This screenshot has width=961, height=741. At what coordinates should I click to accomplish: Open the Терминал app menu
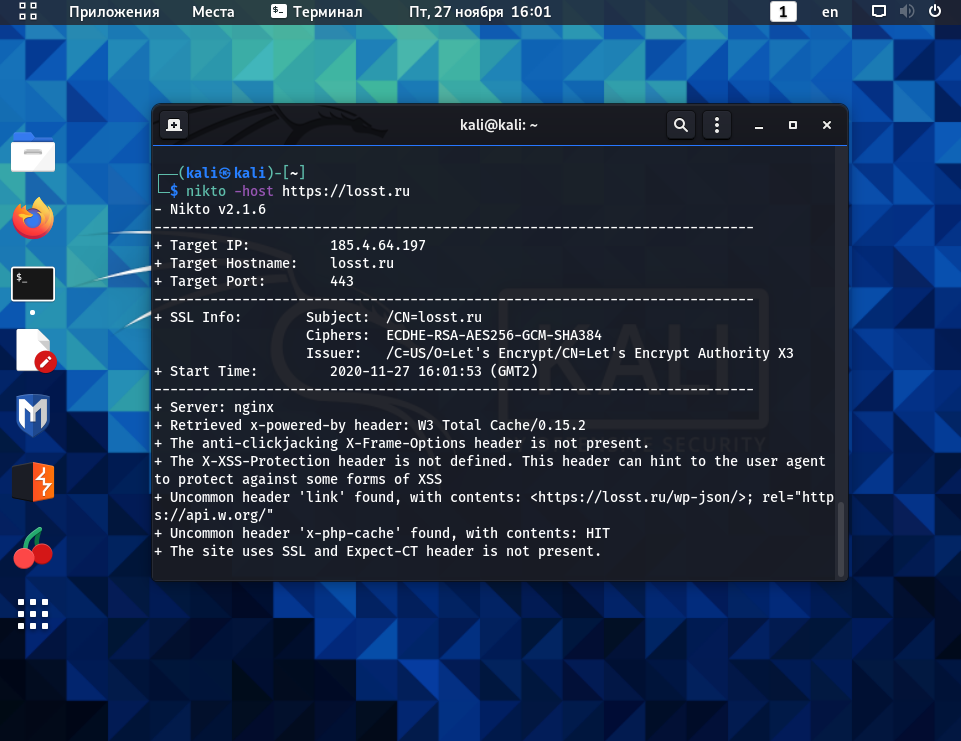317,12
